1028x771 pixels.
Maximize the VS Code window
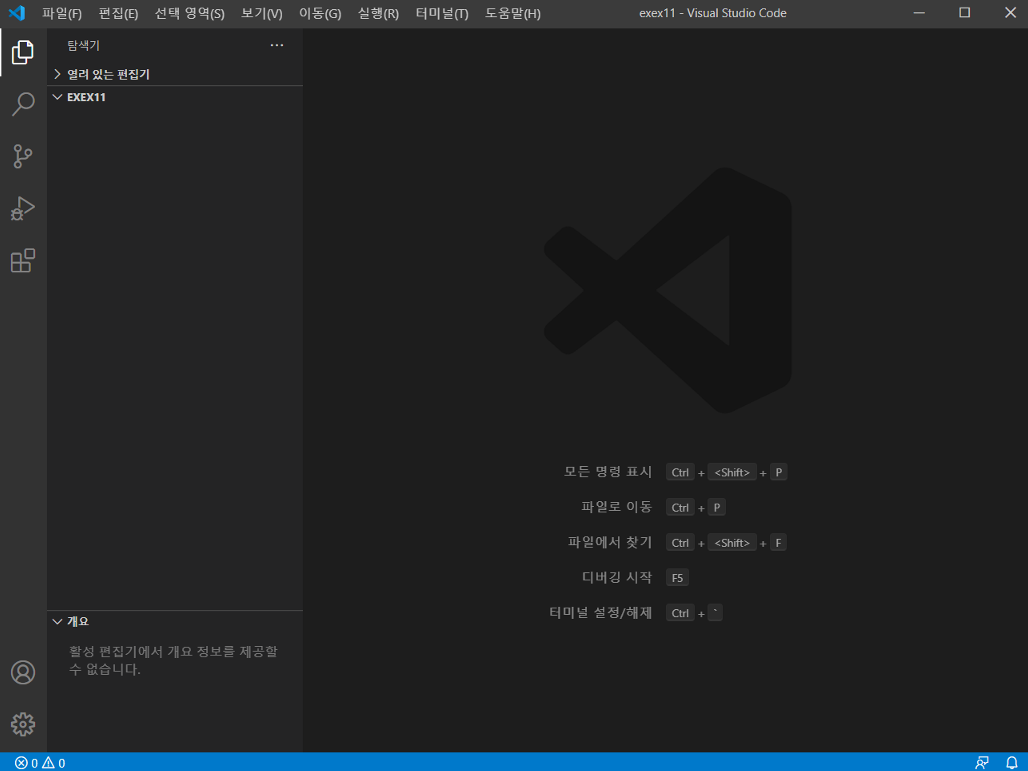pyautogui.click(x=964, y=12)
